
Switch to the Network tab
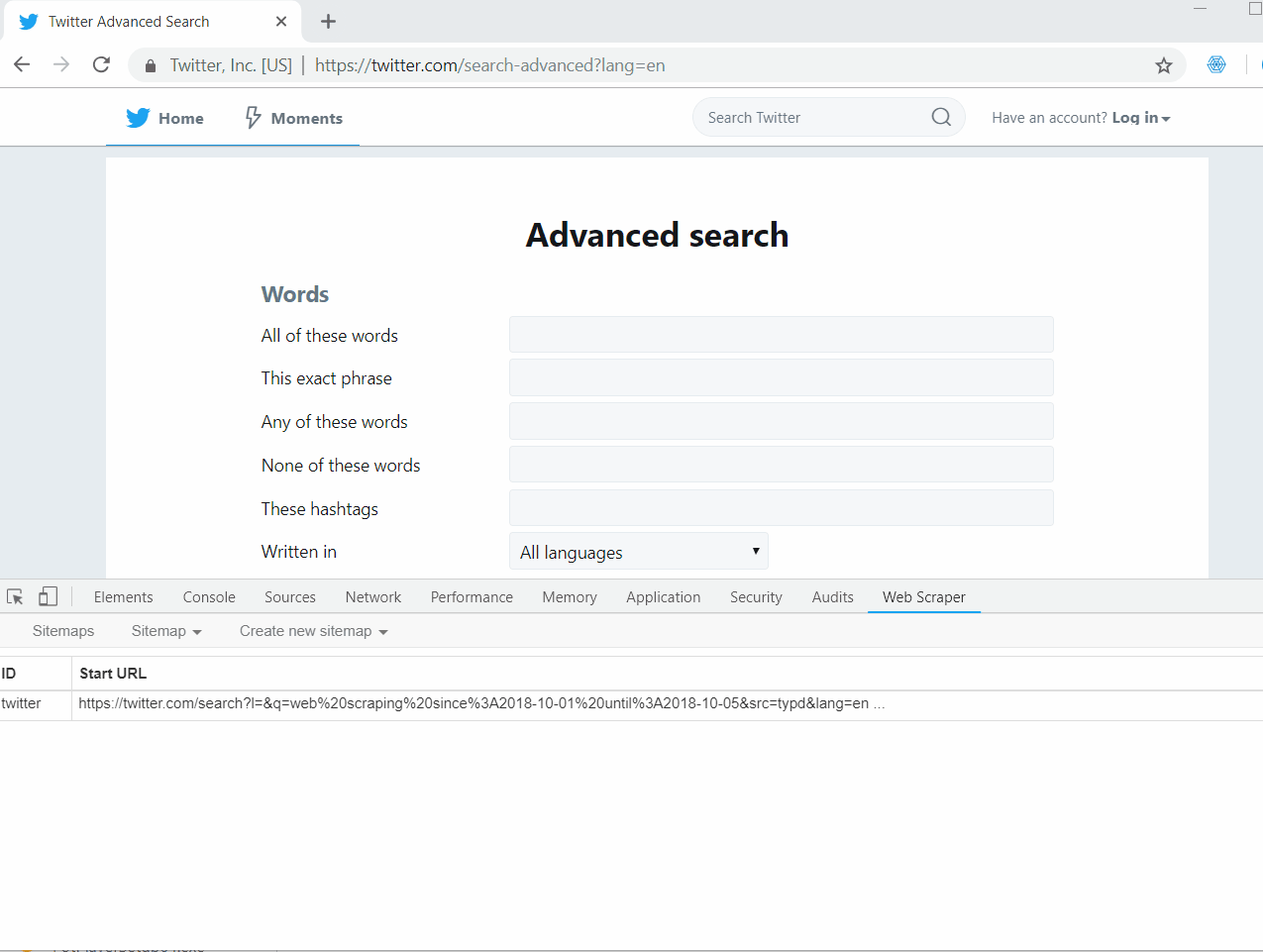[x=372, y=596]
